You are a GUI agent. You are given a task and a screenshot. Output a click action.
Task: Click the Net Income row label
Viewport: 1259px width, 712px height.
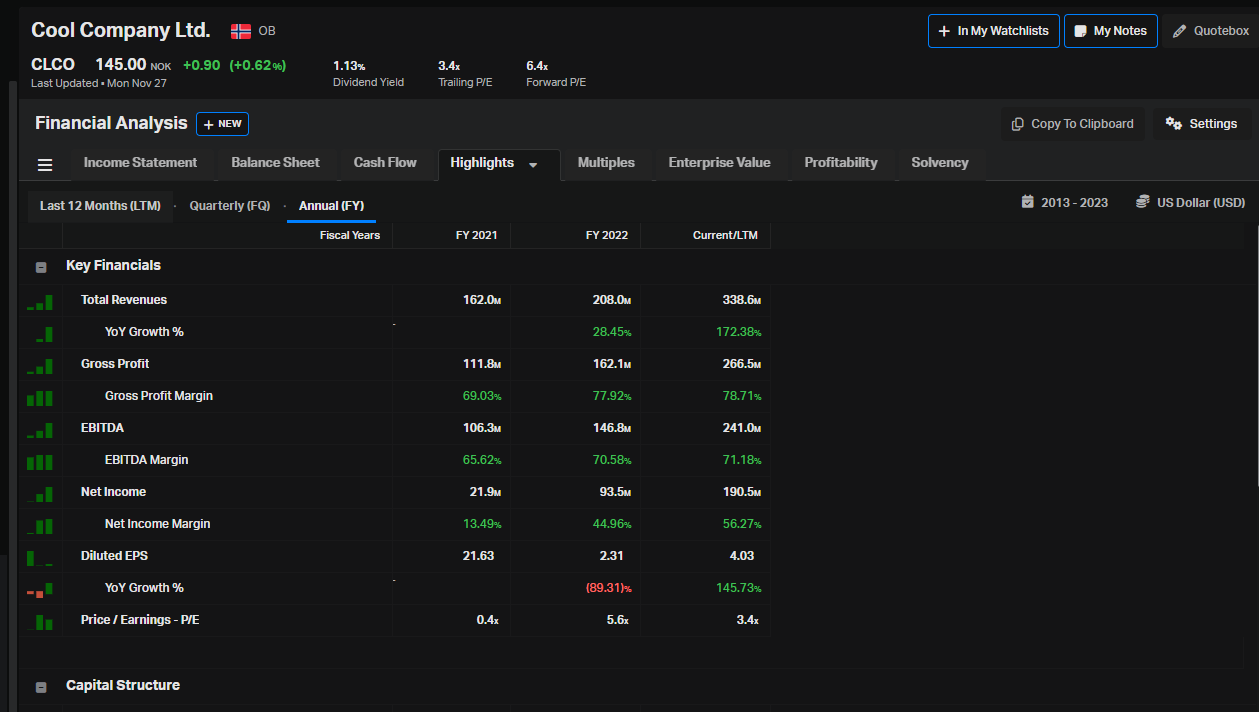[x=113, y=492]
